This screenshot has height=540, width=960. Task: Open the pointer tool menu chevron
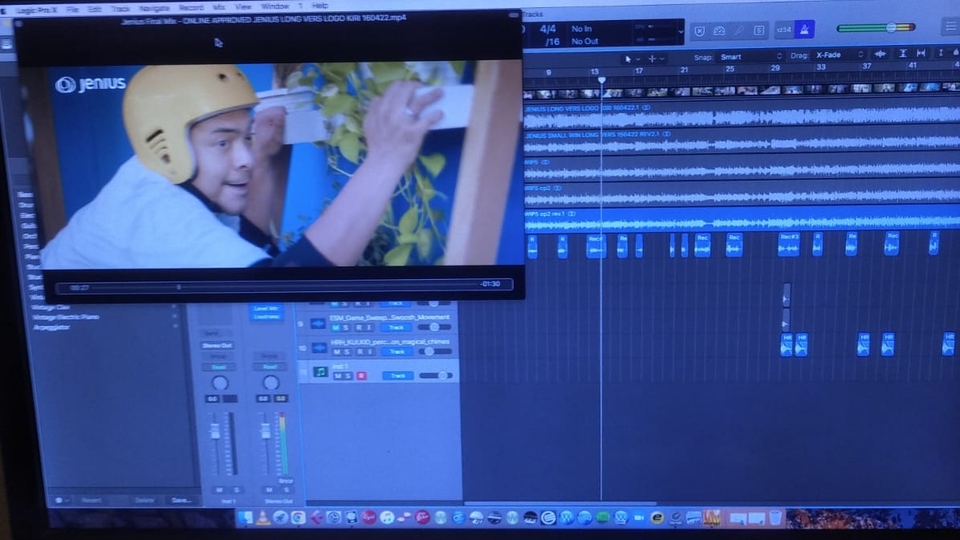click(638, 59)
